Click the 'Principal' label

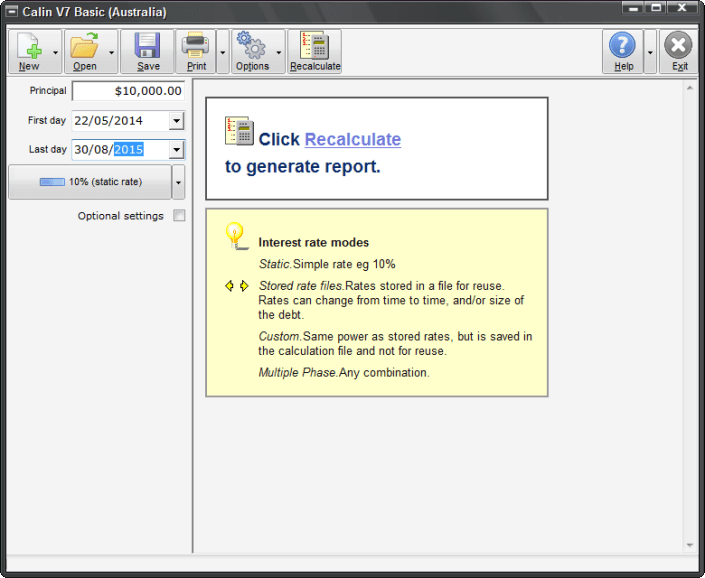click(48, 91)
